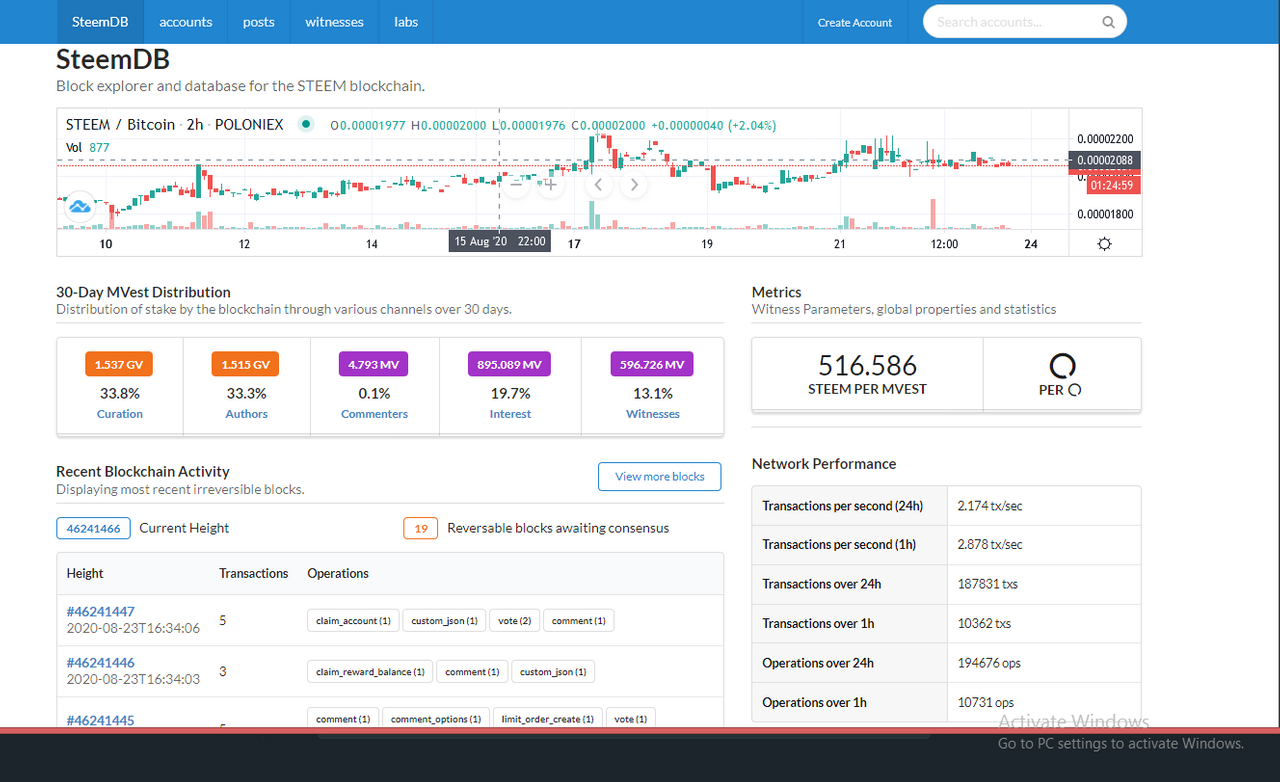Image resolution: width=1280 pixels, height=782 pixels.
Task: Move chart left with arrow button
Action: tap(599, 184)
